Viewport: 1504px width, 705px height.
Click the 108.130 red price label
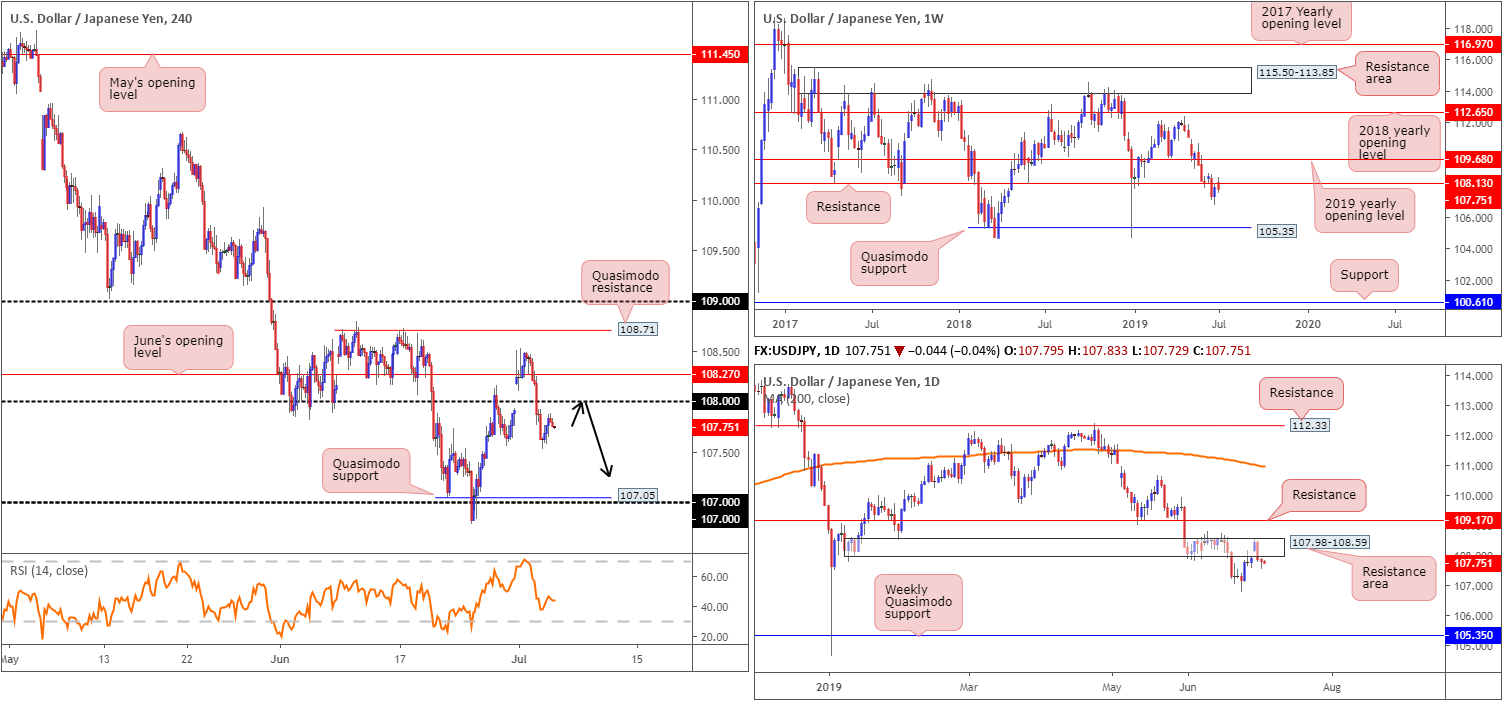[1473, 184]
